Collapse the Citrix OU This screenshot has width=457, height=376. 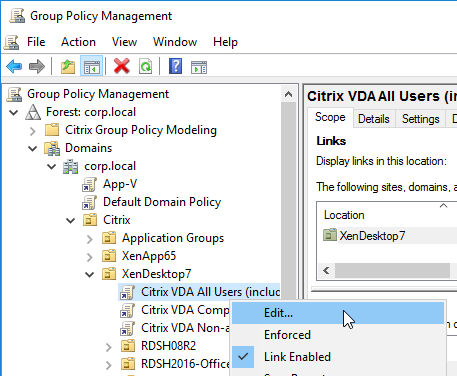pyautogui.click(x=71, y=220)
